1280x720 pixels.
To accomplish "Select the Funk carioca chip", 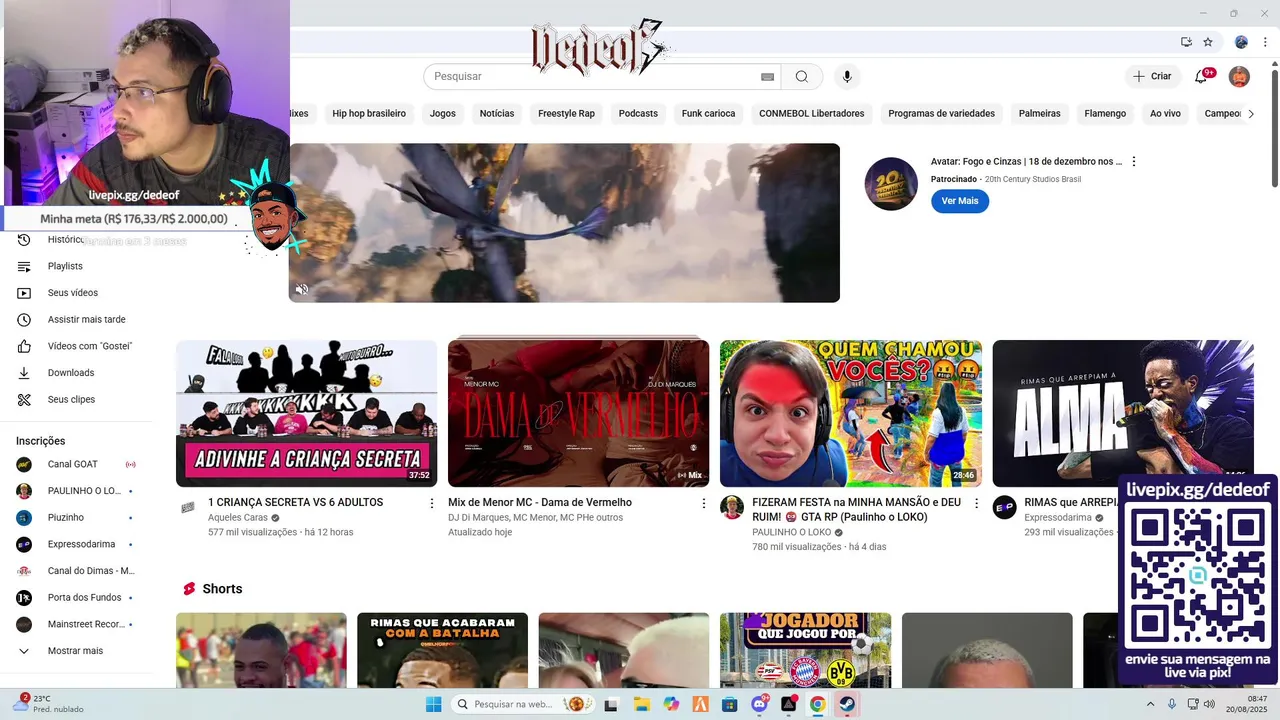I will coord(708,113).
